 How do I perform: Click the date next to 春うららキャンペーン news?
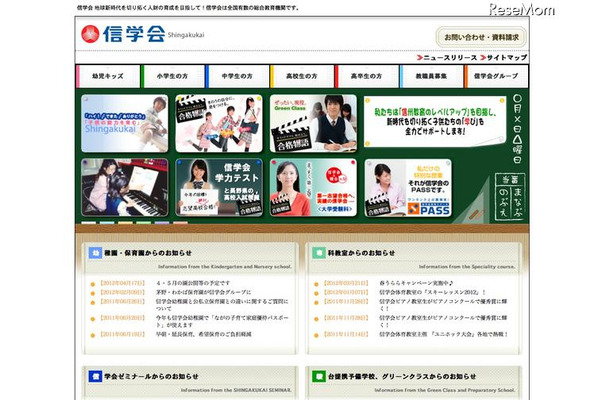(345, 283)
